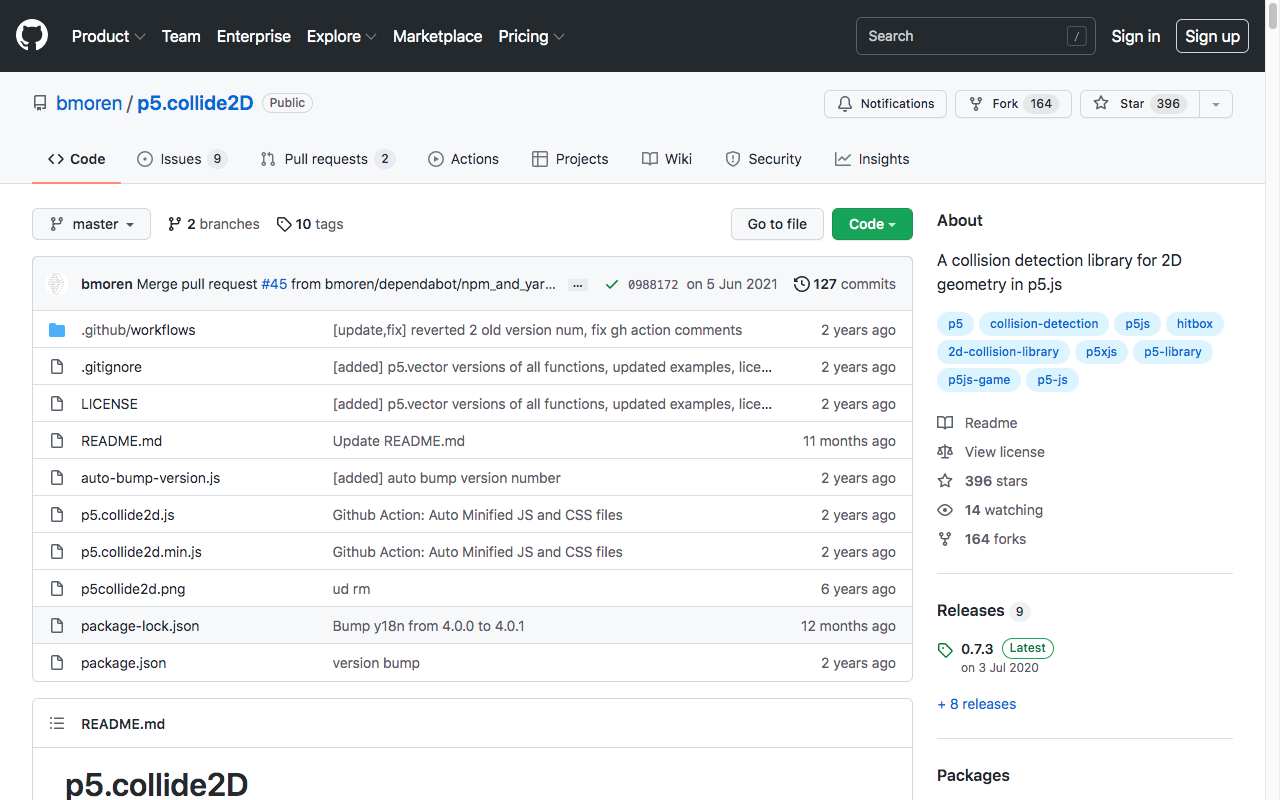Click Marketplace in the top navigation
The width and height of the screenshot is (1280, 800).
[x=438, y=36]
